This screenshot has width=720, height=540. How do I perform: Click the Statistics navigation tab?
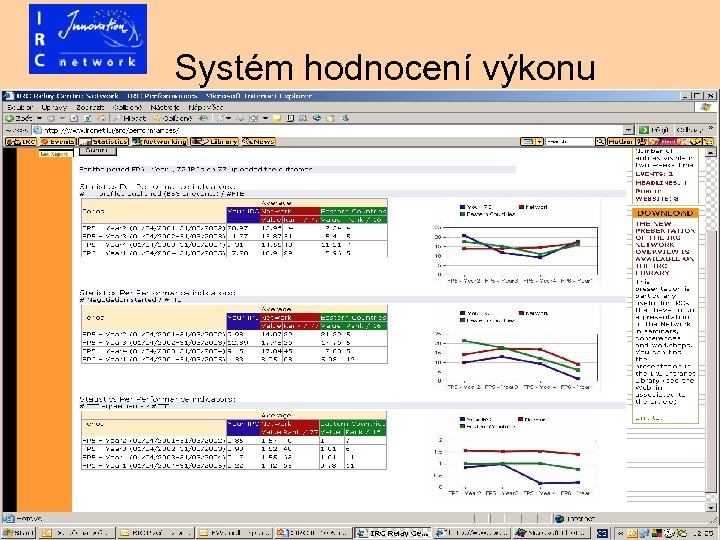(x=103, y=141)
